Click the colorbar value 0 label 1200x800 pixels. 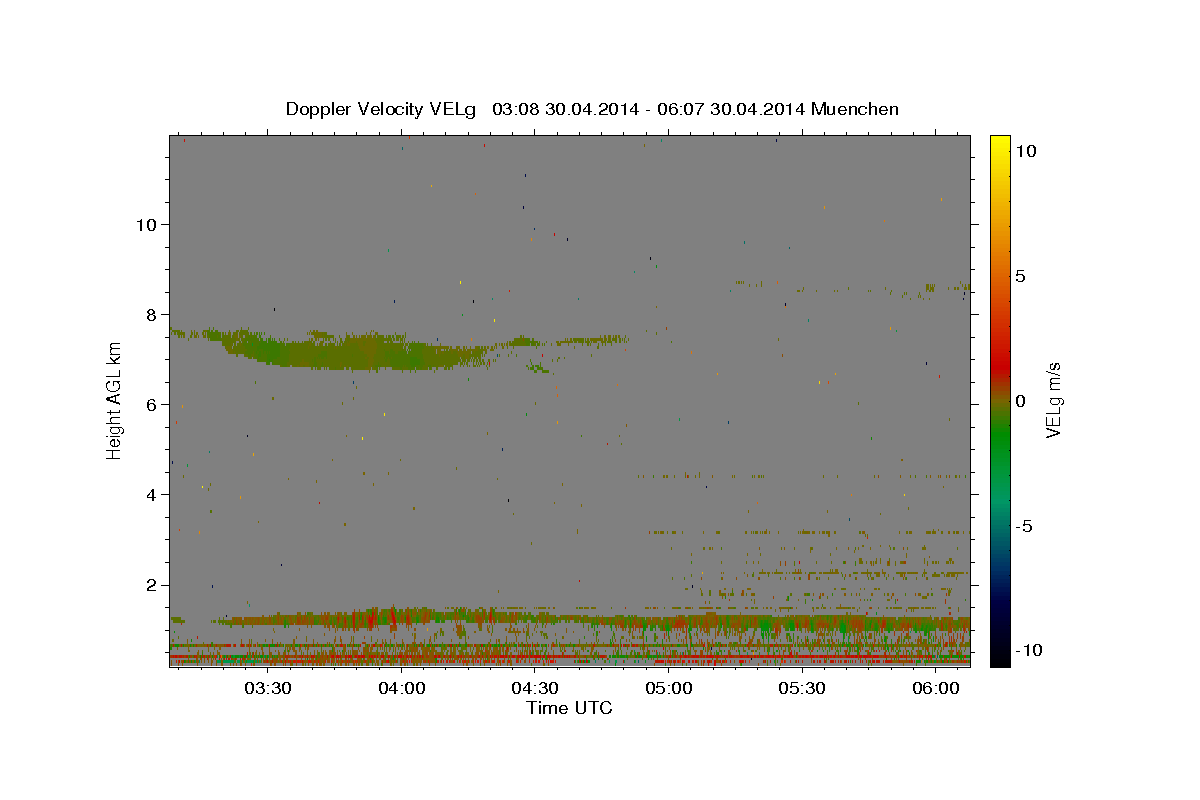tap(1020, 401)
